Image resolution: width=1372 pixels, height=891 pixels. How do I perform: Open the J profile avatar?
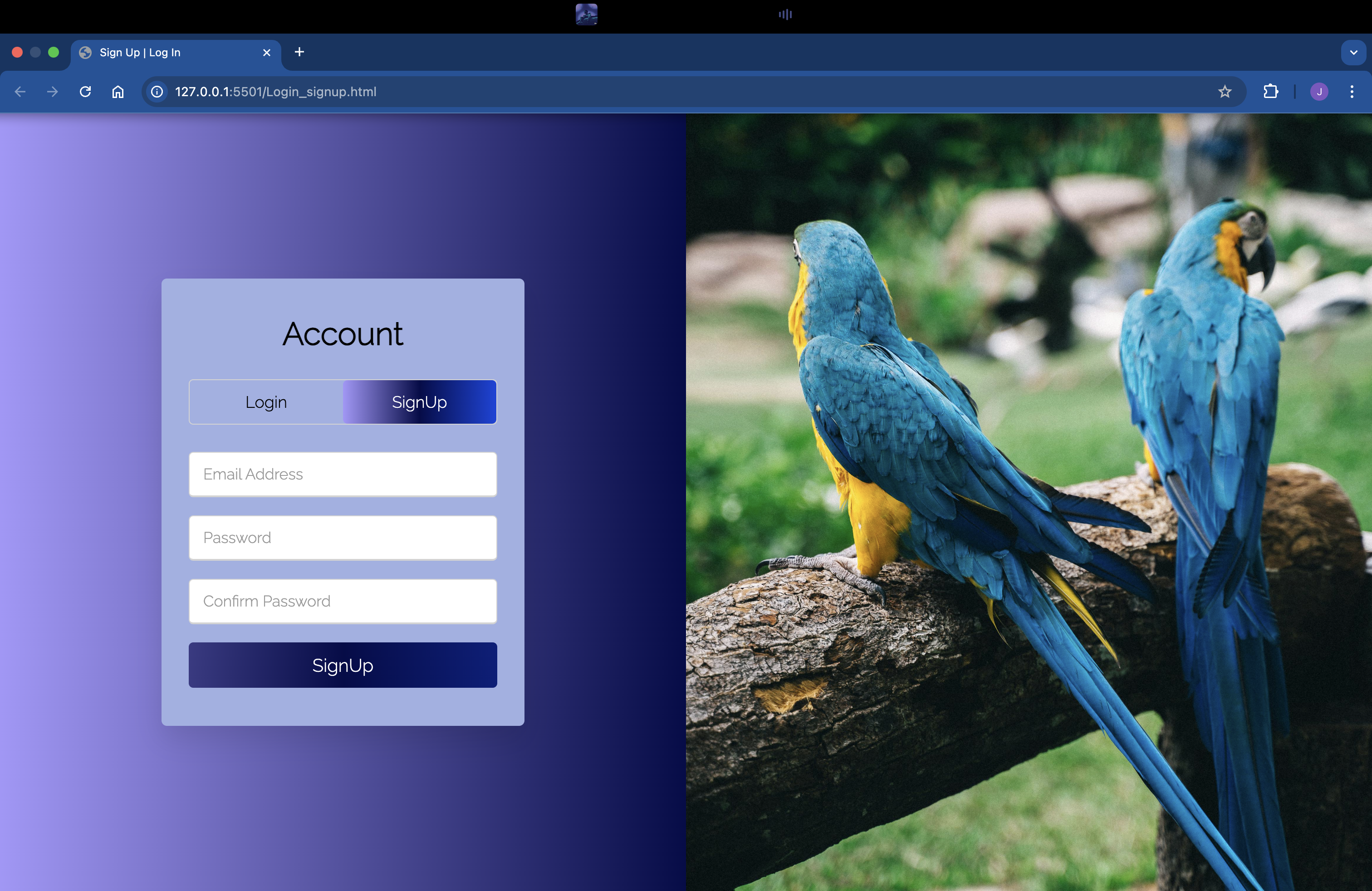(x=1319, y=92)
